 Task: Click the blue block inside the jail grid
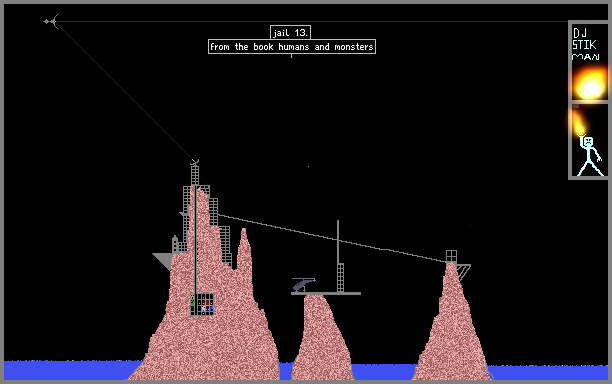pos(212,308)
